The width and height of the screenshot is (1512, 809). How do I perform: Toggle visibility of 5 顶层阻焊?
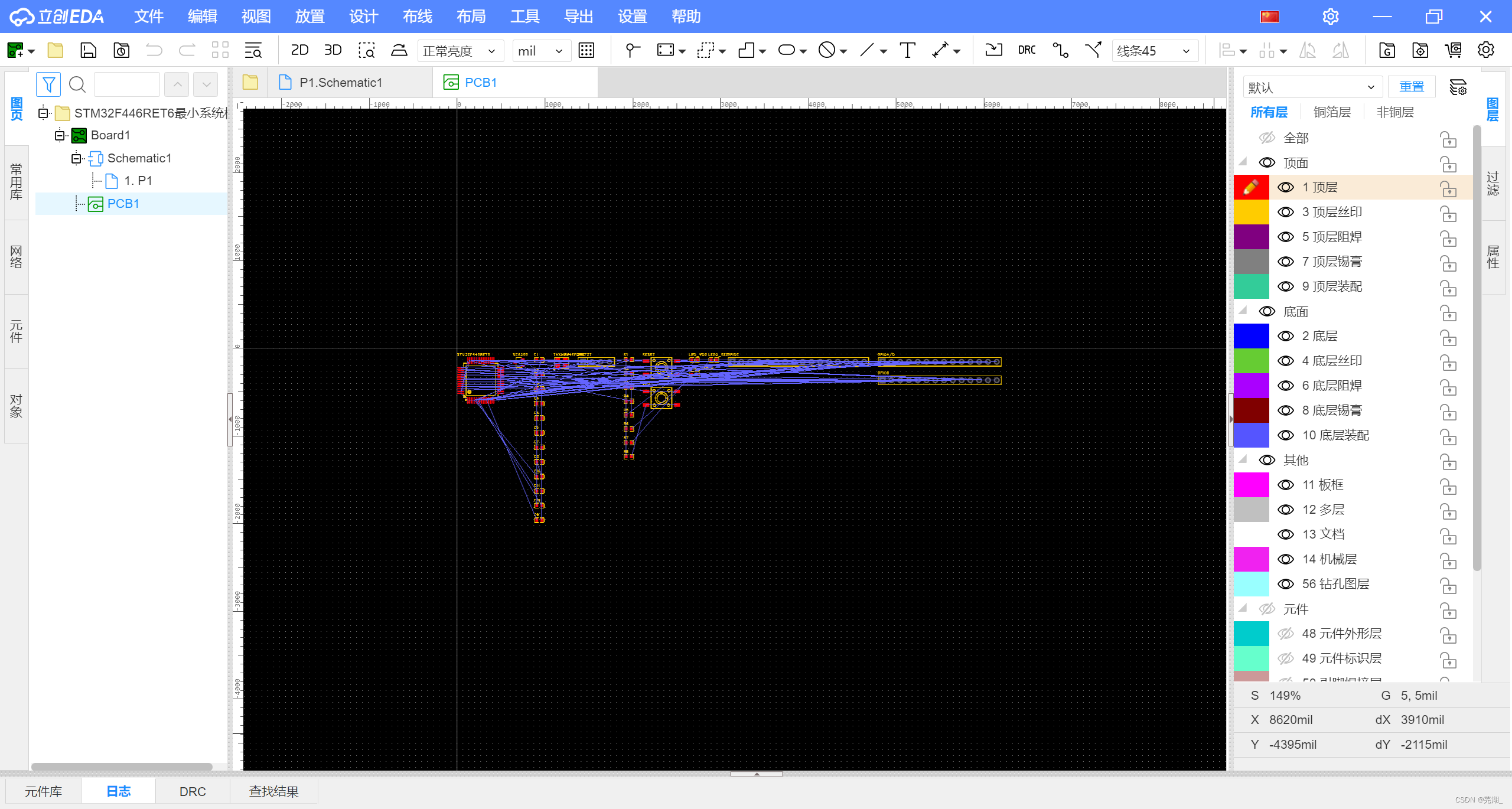tap(1286, 237)
